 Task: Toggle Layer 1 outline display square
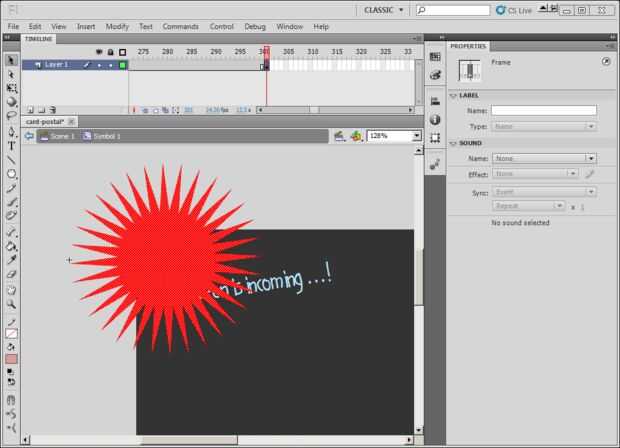[x=122, y=64]
